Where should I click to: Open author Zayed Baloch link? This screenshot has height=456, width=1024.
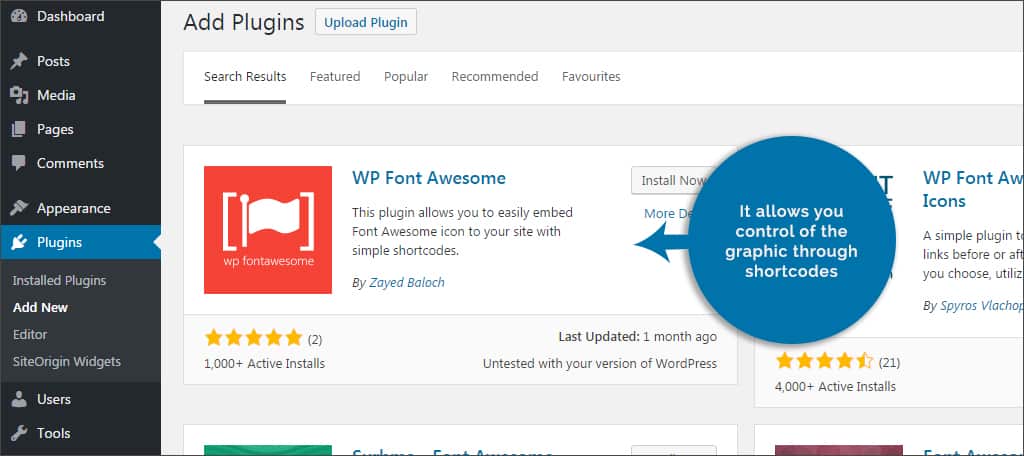tap(407, 283)
